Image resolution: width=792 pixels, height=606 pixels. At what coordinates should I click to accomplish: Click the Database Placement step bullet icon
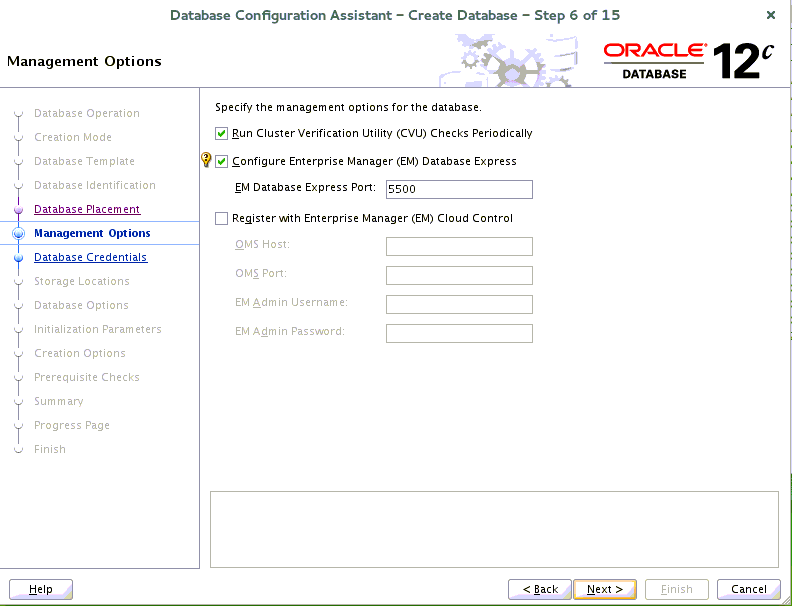pyautogui.click(x=19, y=210)
